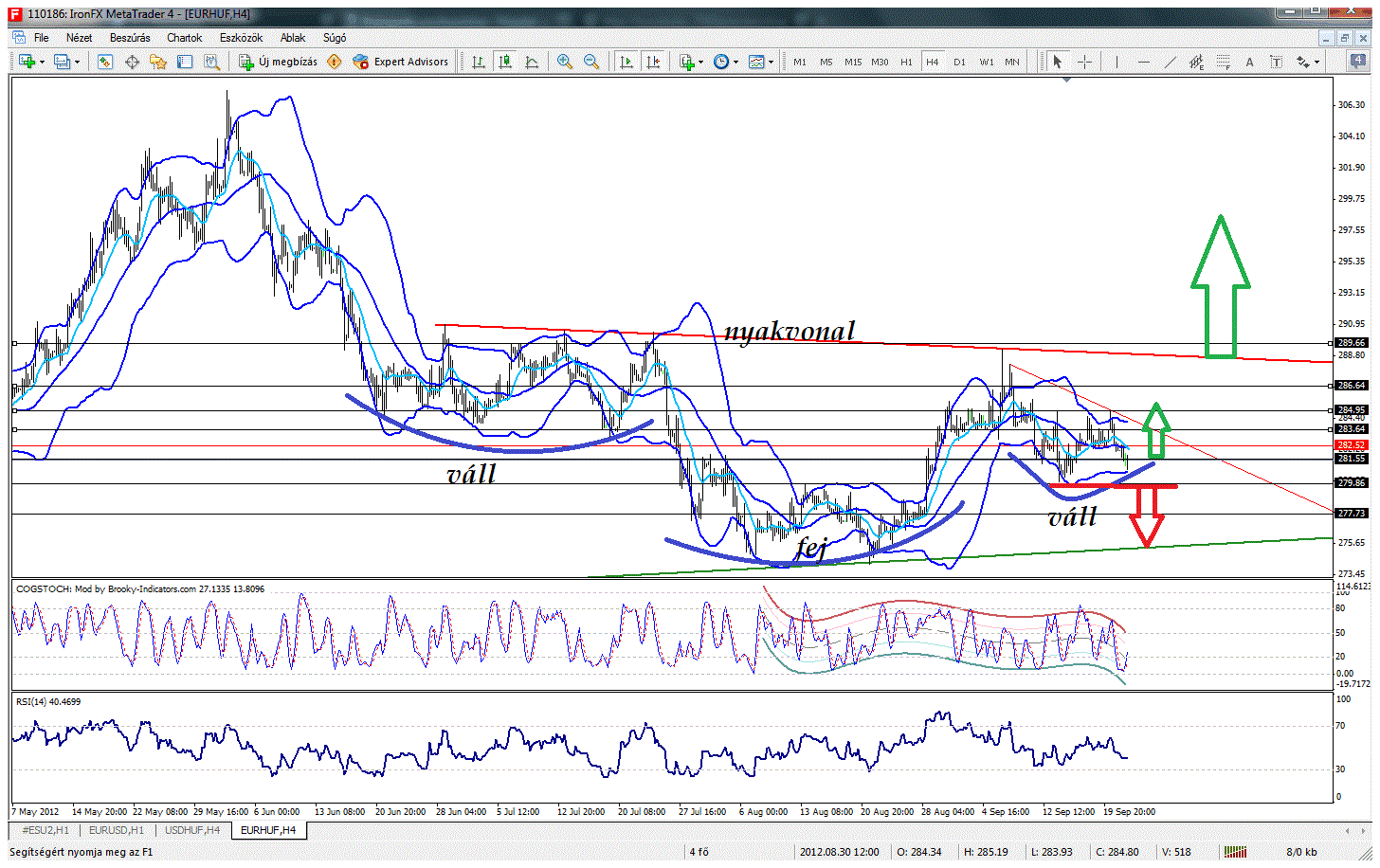Click the Zoom In magnifier icon
The width and height of the screenshot is (1380, 868).
click(565, 62)
